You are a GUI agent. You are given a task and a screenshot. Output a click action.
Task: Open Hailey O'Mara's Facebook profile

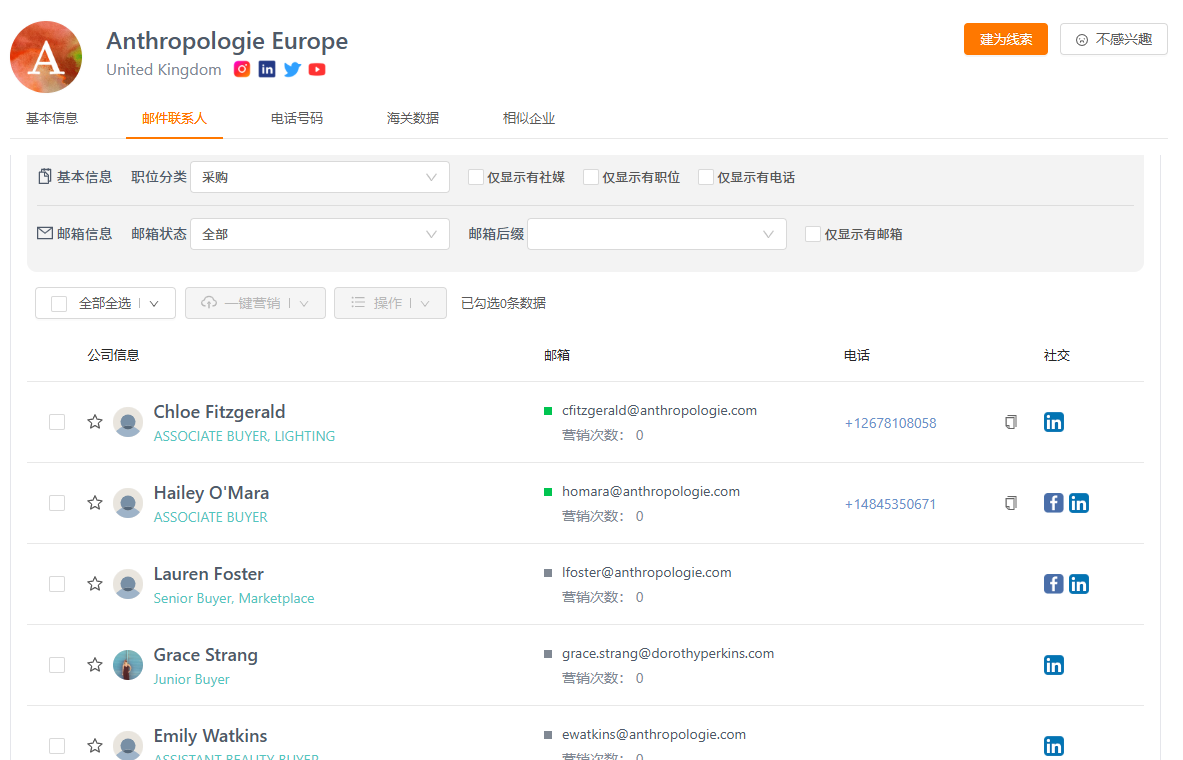(x=1054, y=503)
